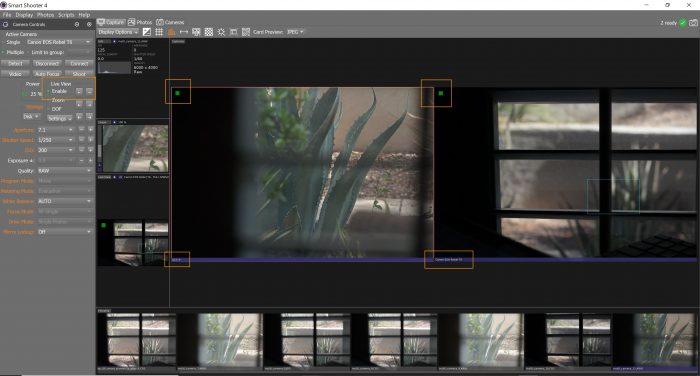Click the horizontal double-arrow toolbar icon

point(183,32)
